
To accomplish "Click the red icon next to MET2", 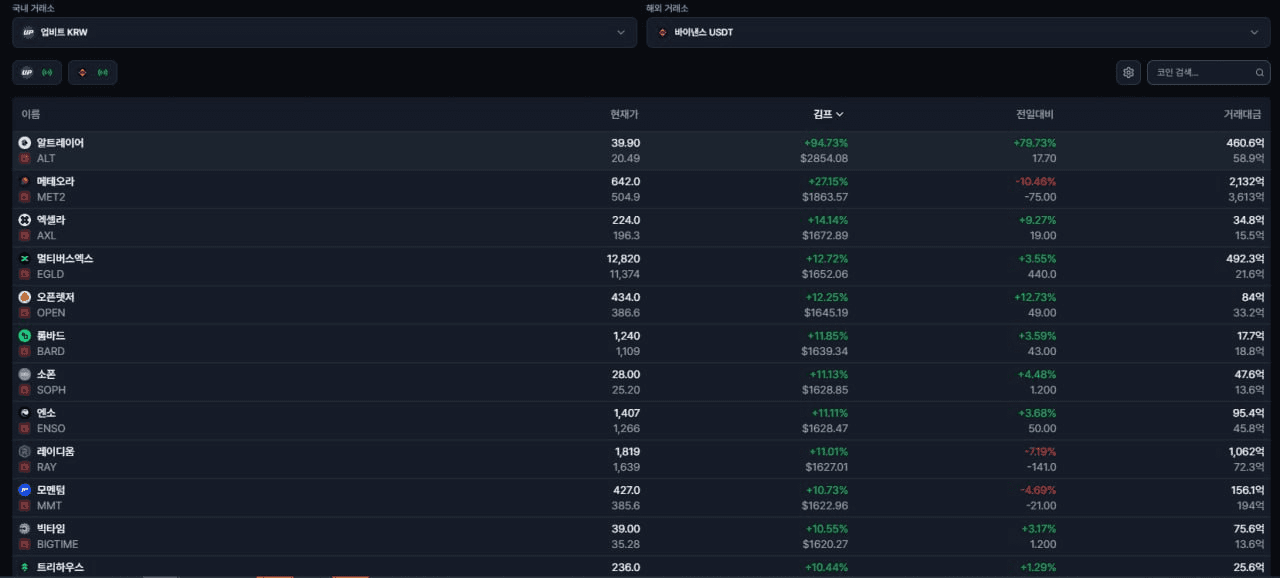I will 25,197.
